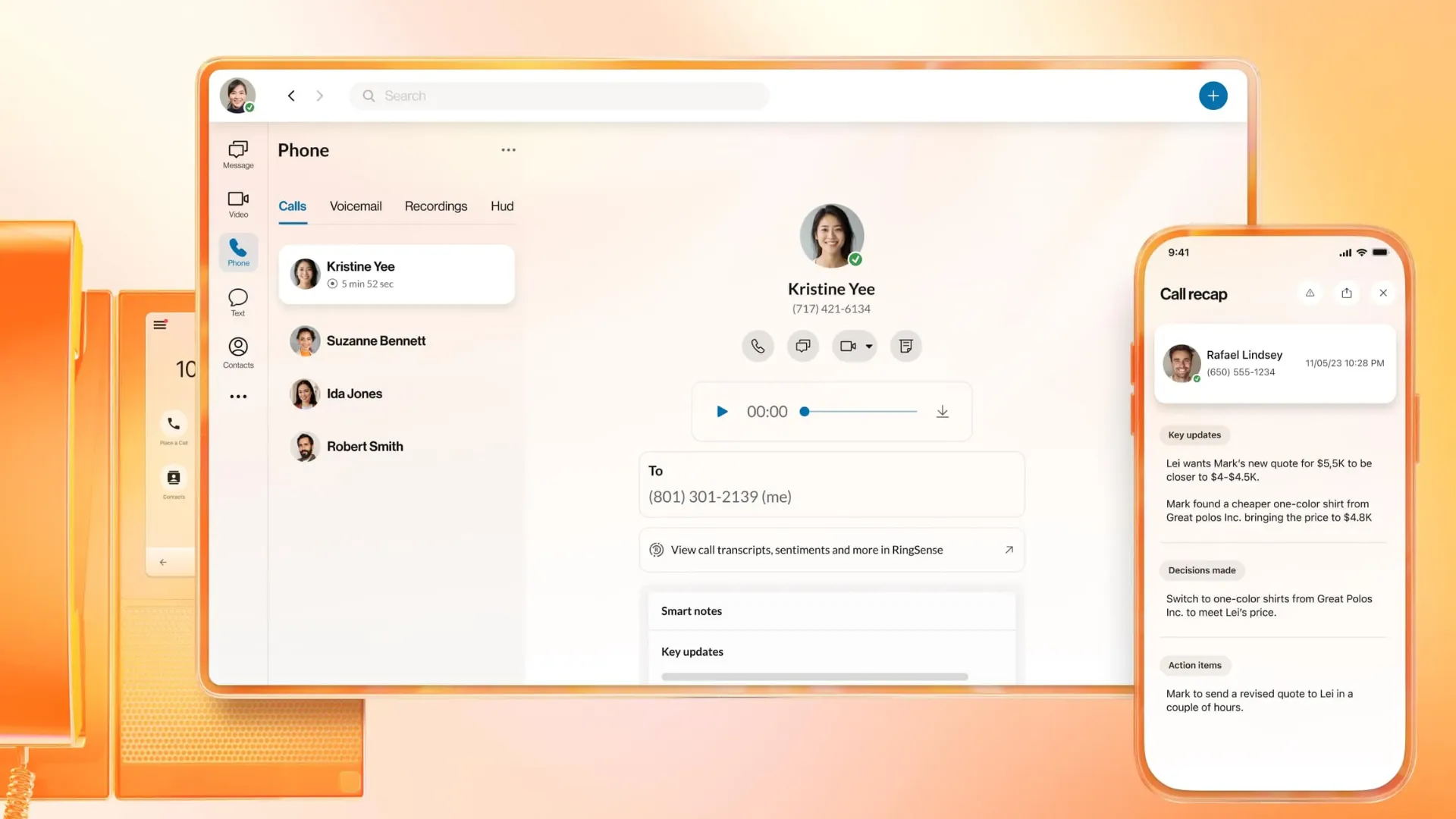
Task: Open the Text section in sidebar
Action: click(x=238, y=302)
